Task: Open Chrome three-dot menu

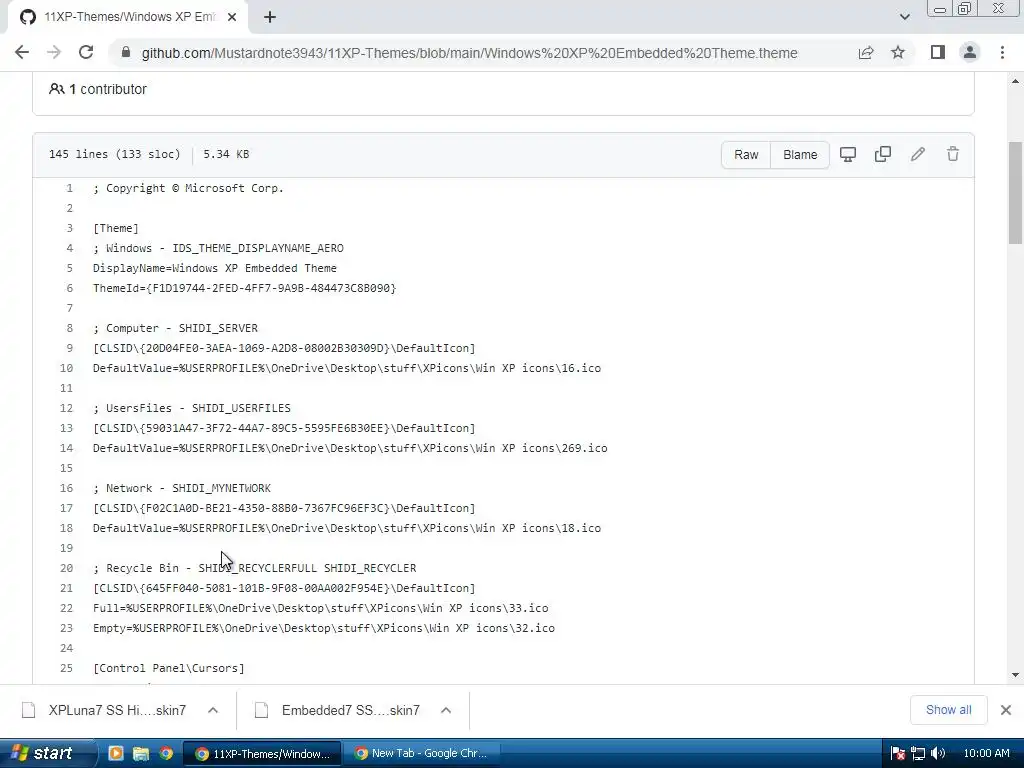Action: click(1002, 52)
